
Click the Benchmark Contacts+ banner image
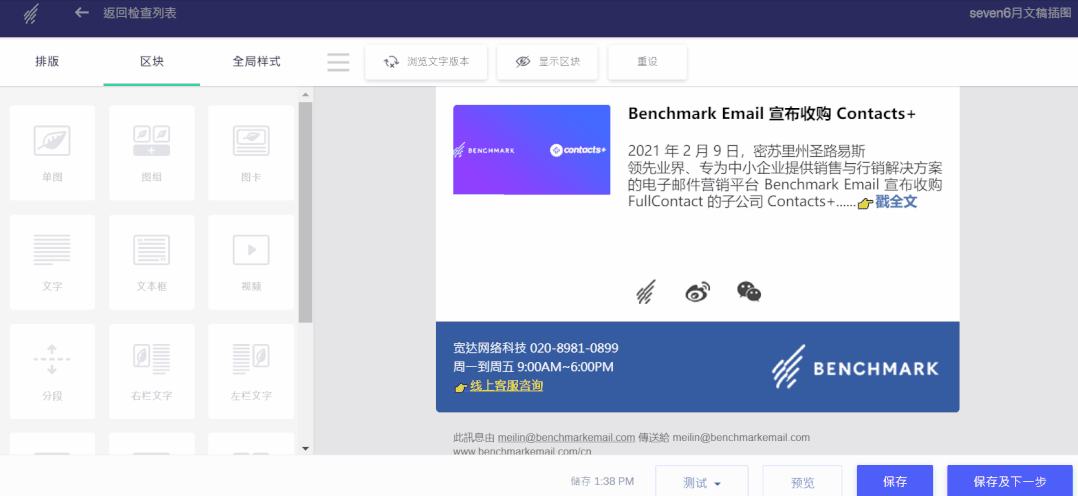click(531, 150)
